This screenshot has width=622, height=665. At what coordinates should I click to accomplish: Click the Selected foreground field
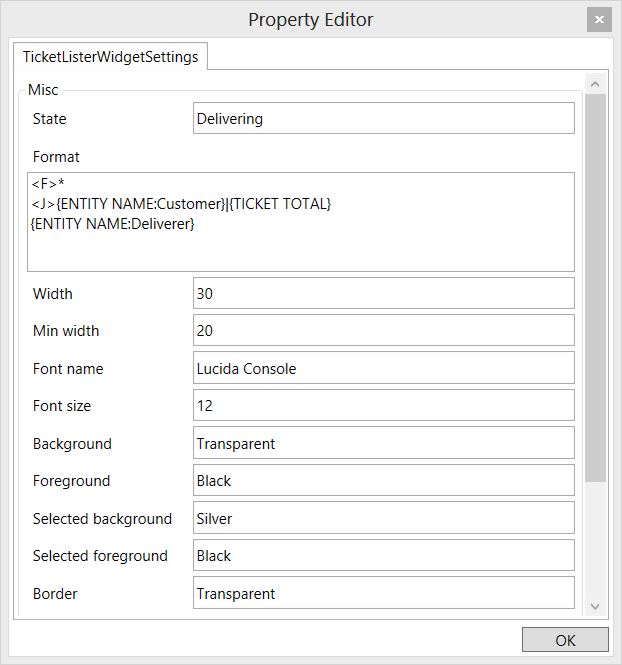(x=383, y=556)
